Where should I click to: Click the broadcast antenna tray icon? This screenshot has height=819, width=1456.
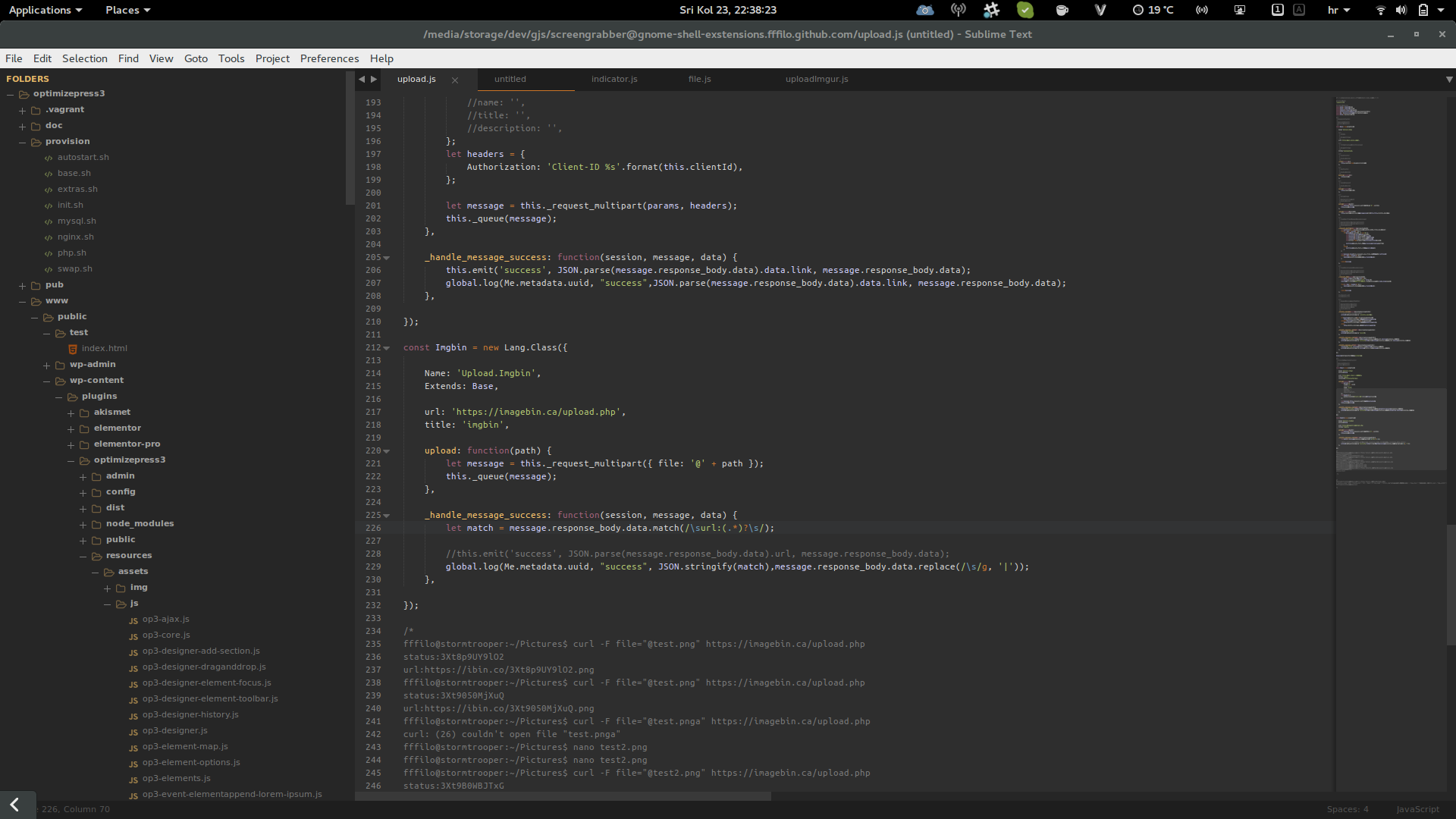959,10
